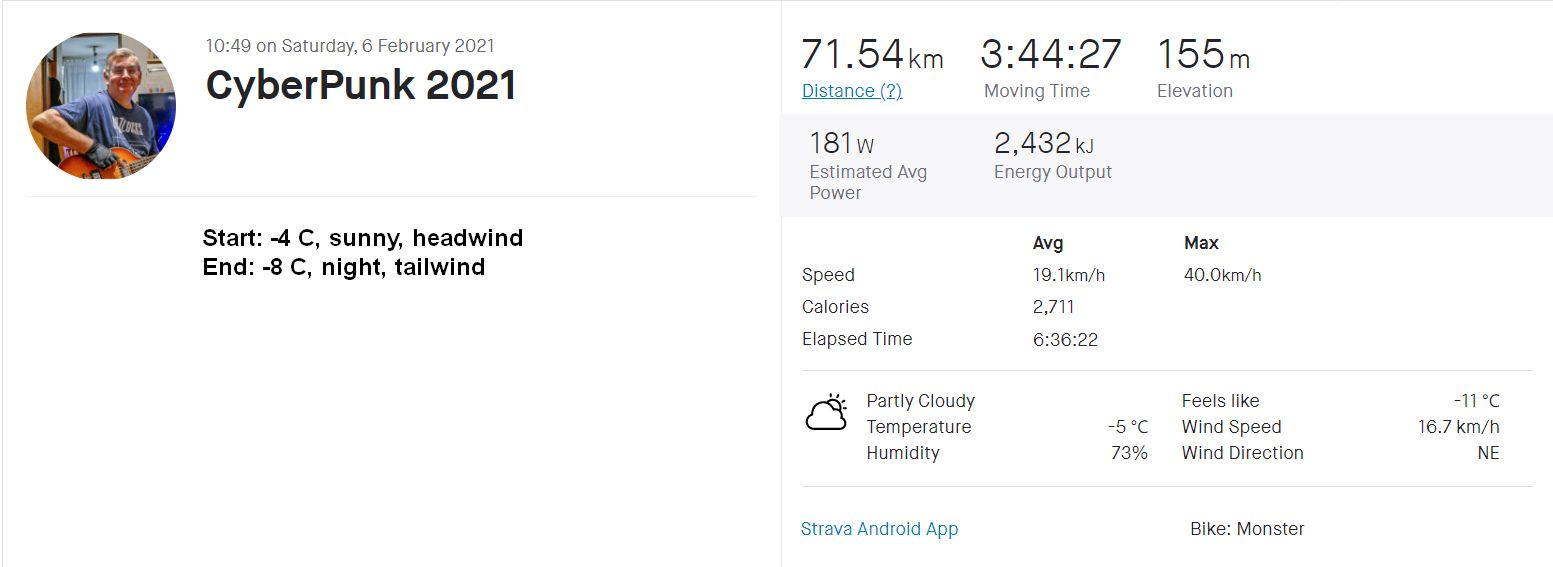Image resolution: width=1553 pixels, height=567 pixels.
Task: Click the 40.0km/h max speed value
Action: 1222,275
